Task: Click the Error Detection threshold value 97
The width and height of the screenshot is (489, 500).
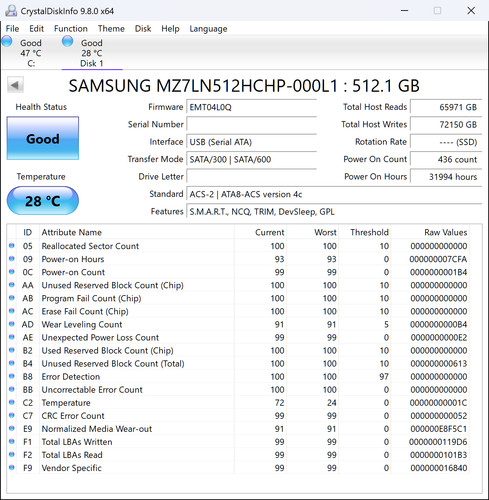Action: tap(384, 377)
